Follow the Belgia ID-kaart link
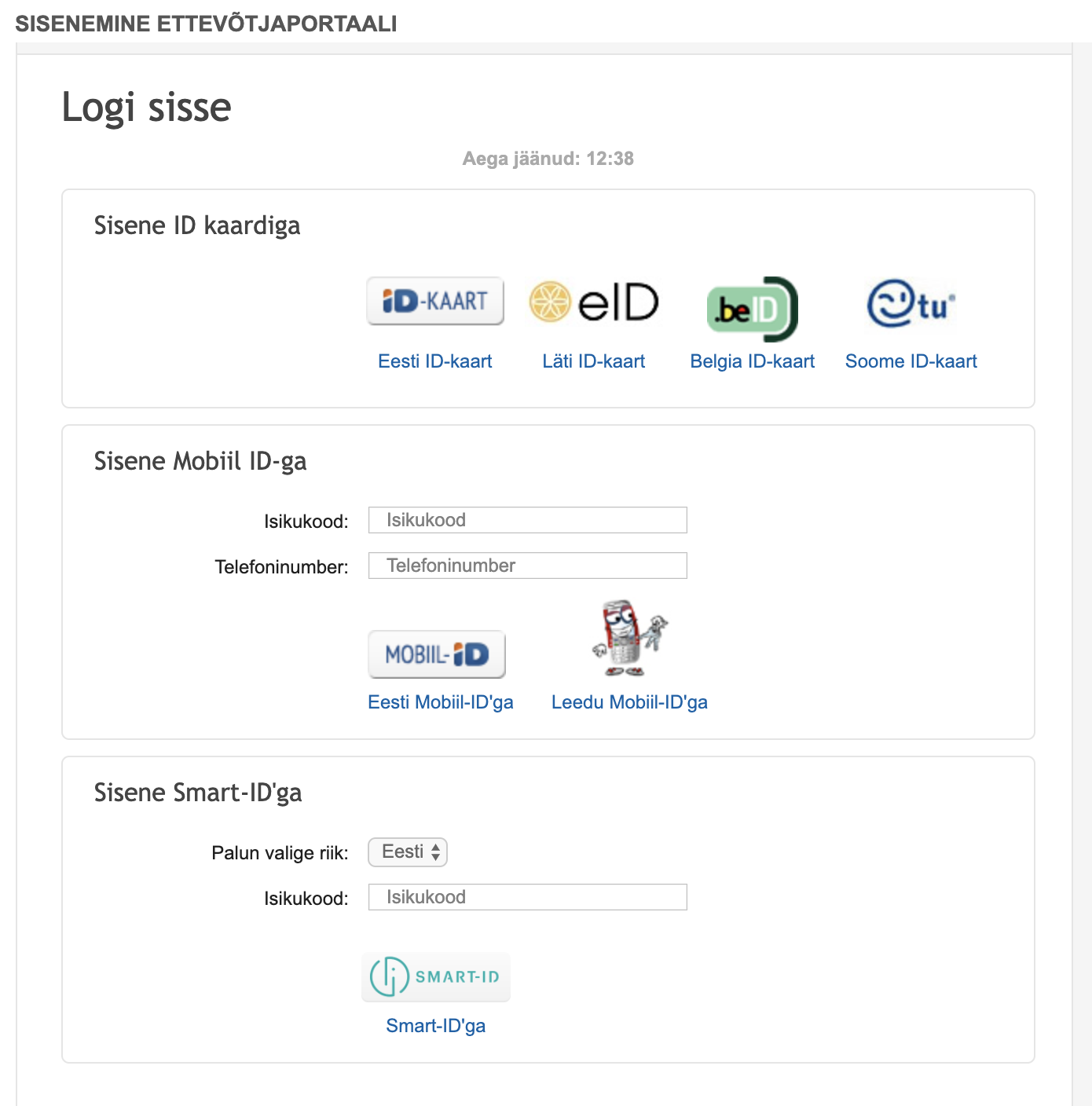 [x=752, y=361]
